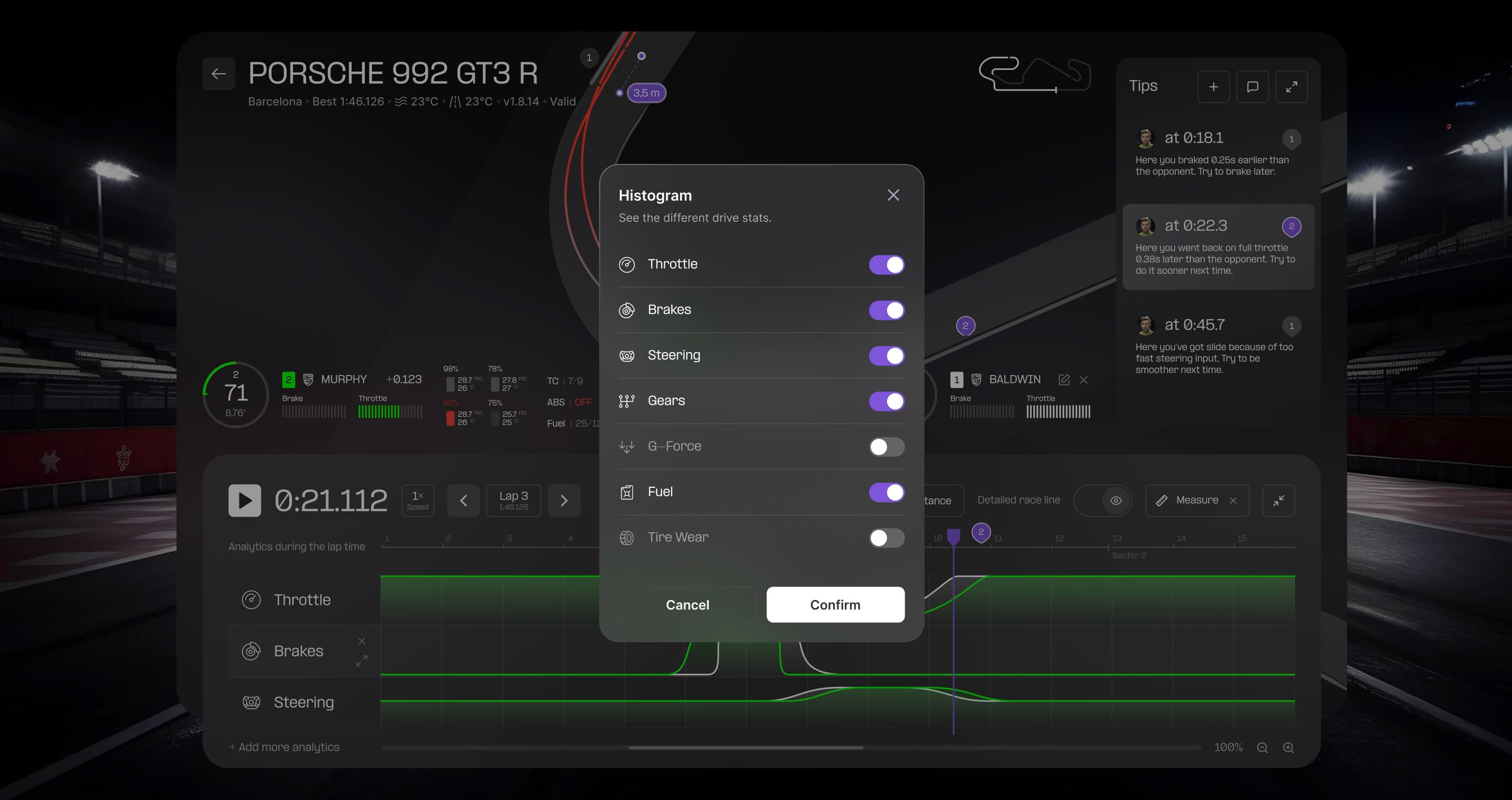1512x800 pixels.
Task: Select tip marker 2 on the timeline
Action: click(x=981, y=532)
